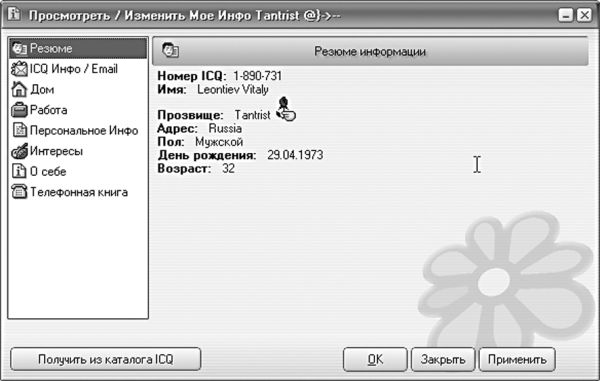Click the Возраст label
The image size is (600, 381).
pos(184,168)
